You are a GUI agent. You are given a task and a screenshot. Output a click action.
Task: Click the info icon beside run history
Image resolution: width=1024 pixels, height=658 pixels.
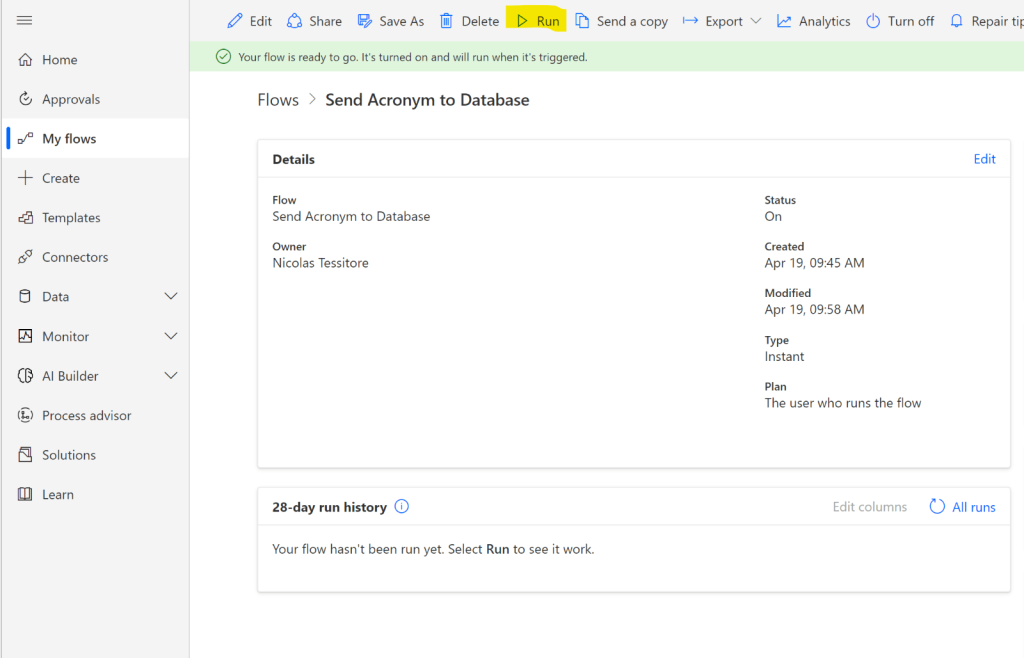402,507
